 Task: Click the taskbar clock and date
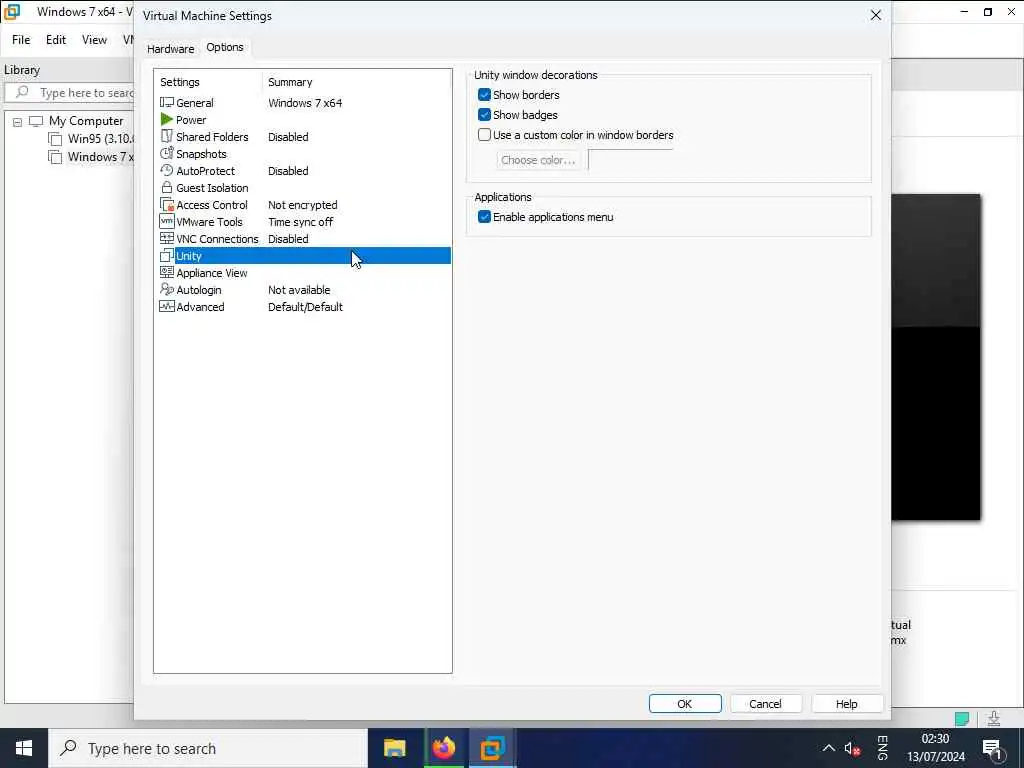point(935,748)
